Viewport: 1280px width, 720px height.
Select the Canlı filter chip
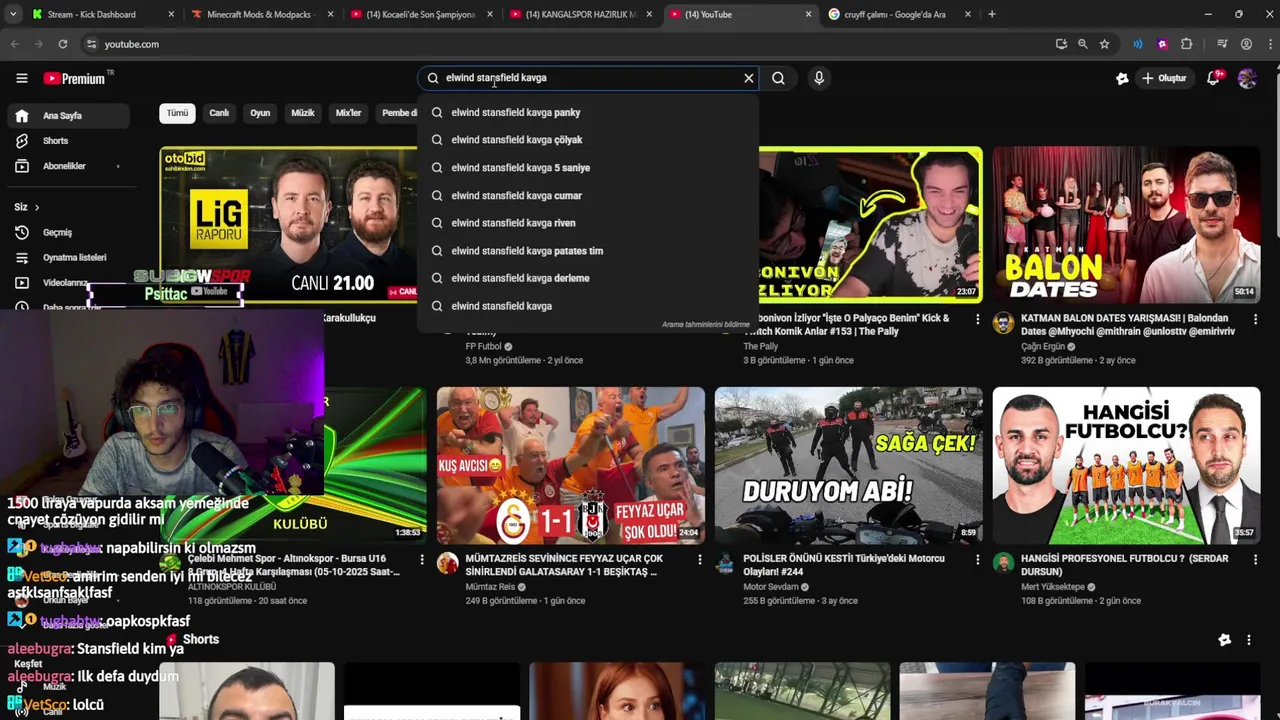(x=219, y=113)
